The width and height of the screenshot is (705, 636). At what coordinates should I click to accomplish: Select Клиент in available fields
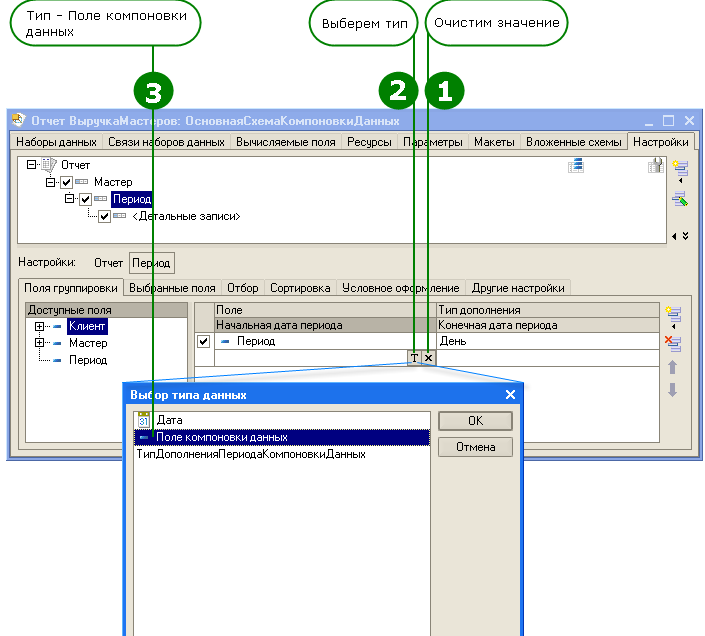(87, 326)
